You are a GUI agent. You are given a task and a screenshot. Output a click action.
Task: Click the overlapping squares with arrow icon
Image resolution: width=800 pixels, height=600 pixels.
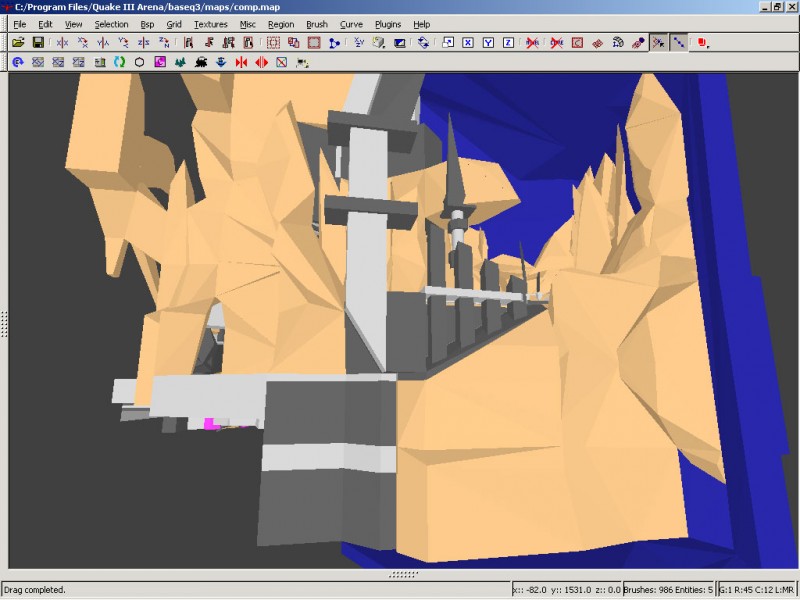pos(448,43)
